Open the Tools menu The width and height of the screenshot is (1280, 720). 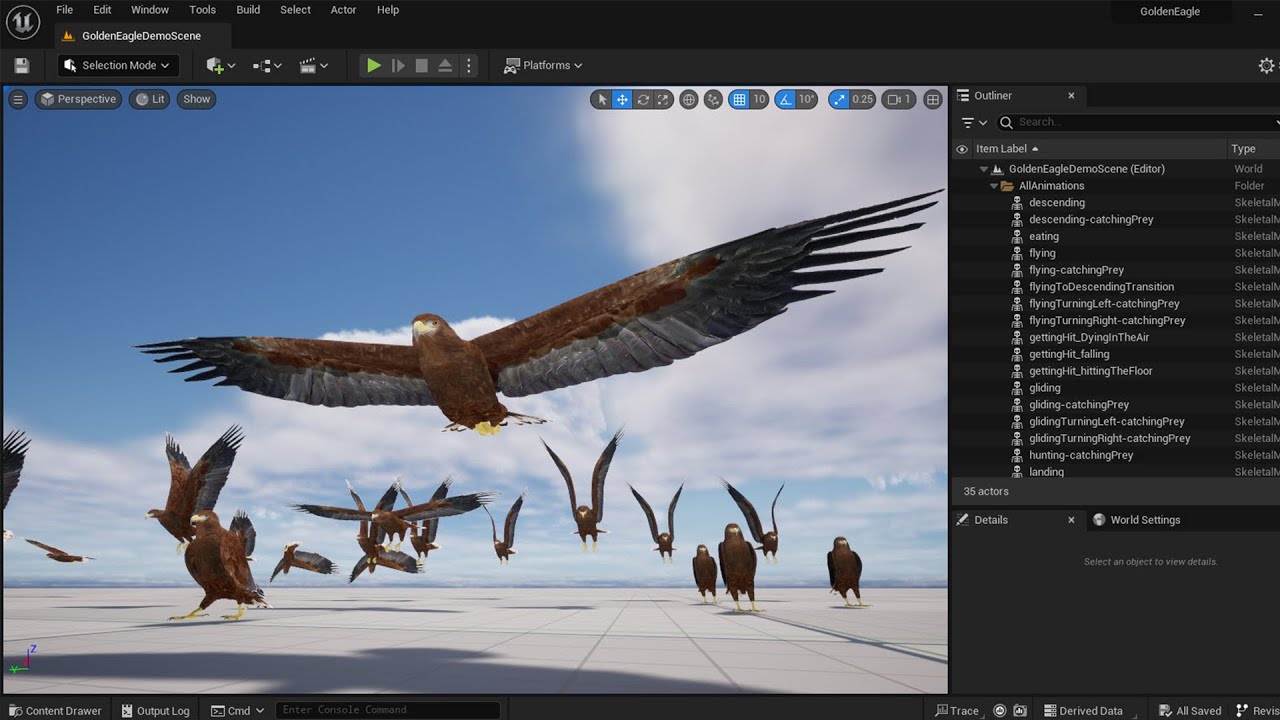[203, 10]
